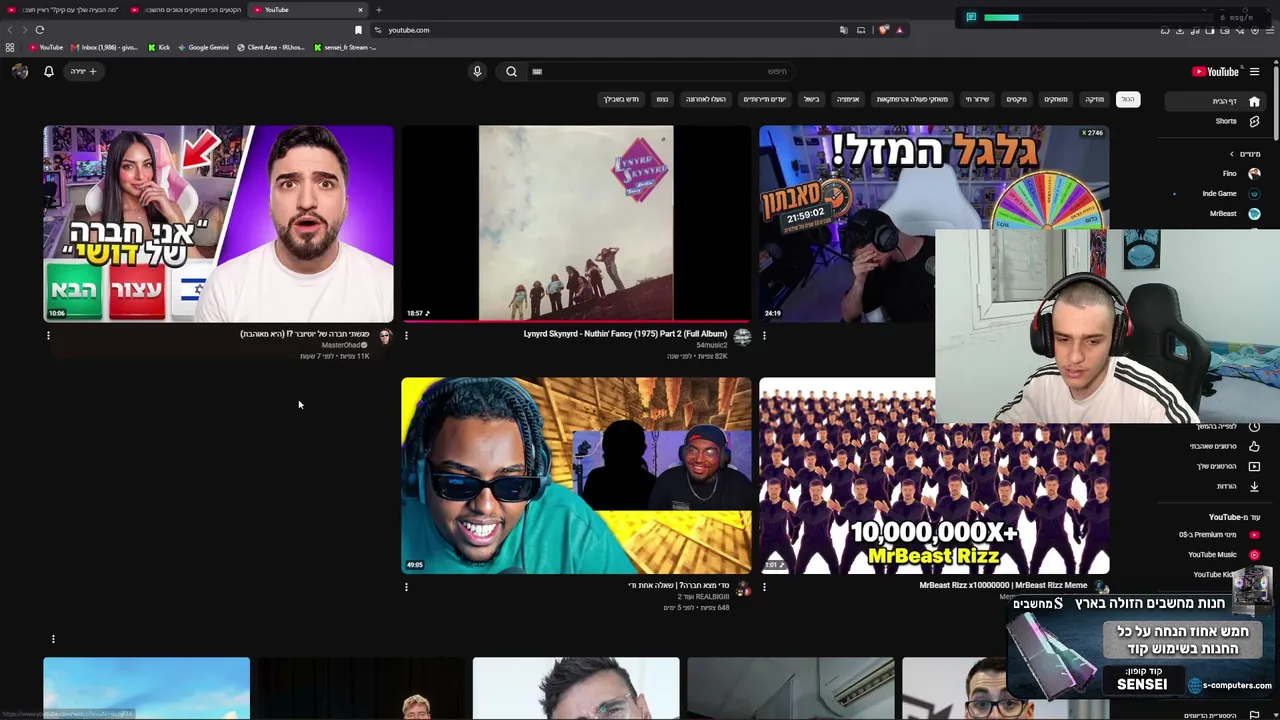This screenshot has width=1280, height=720.
Task: Select the 'הכול' (All) filter chip
Action: 1127,99
